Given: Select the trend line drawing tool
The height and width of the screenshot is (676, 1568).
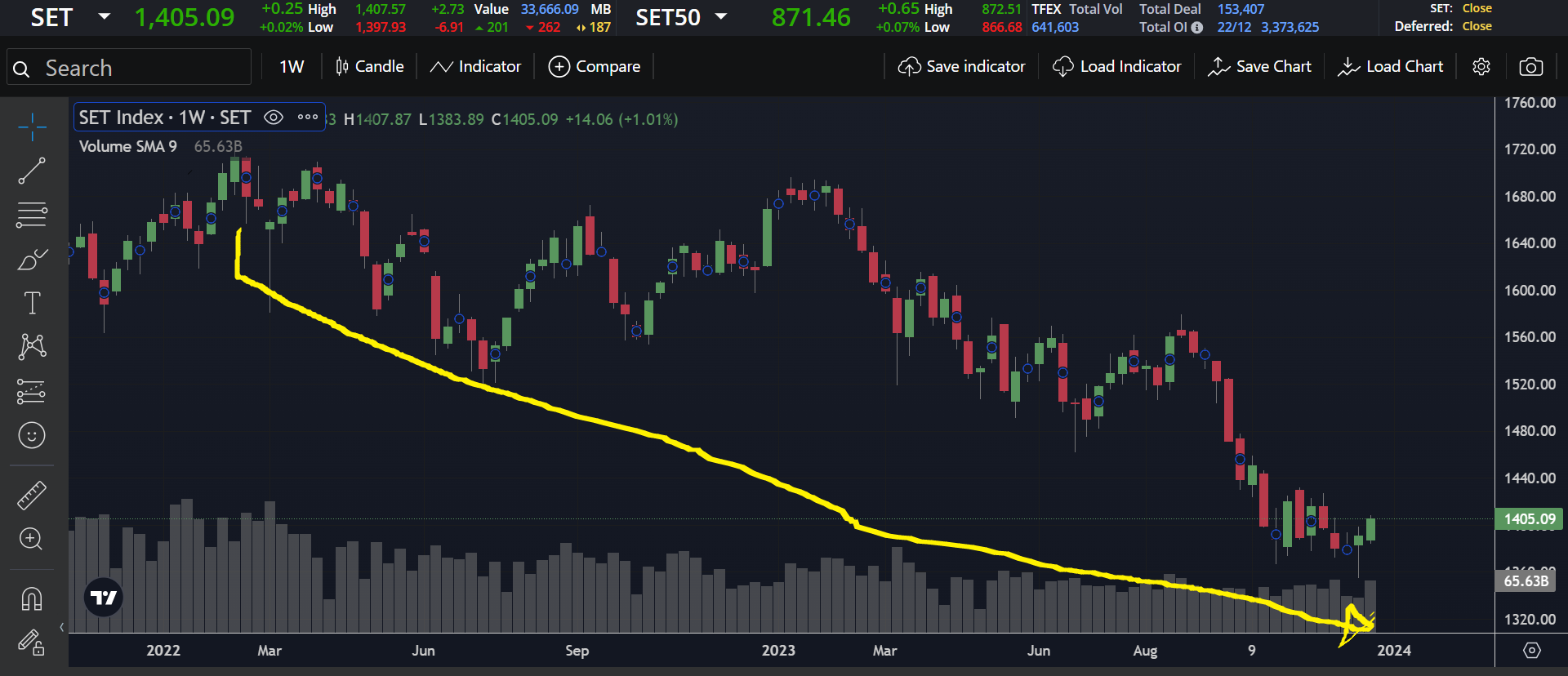Looking at the screenshot, I should [32, 171].
